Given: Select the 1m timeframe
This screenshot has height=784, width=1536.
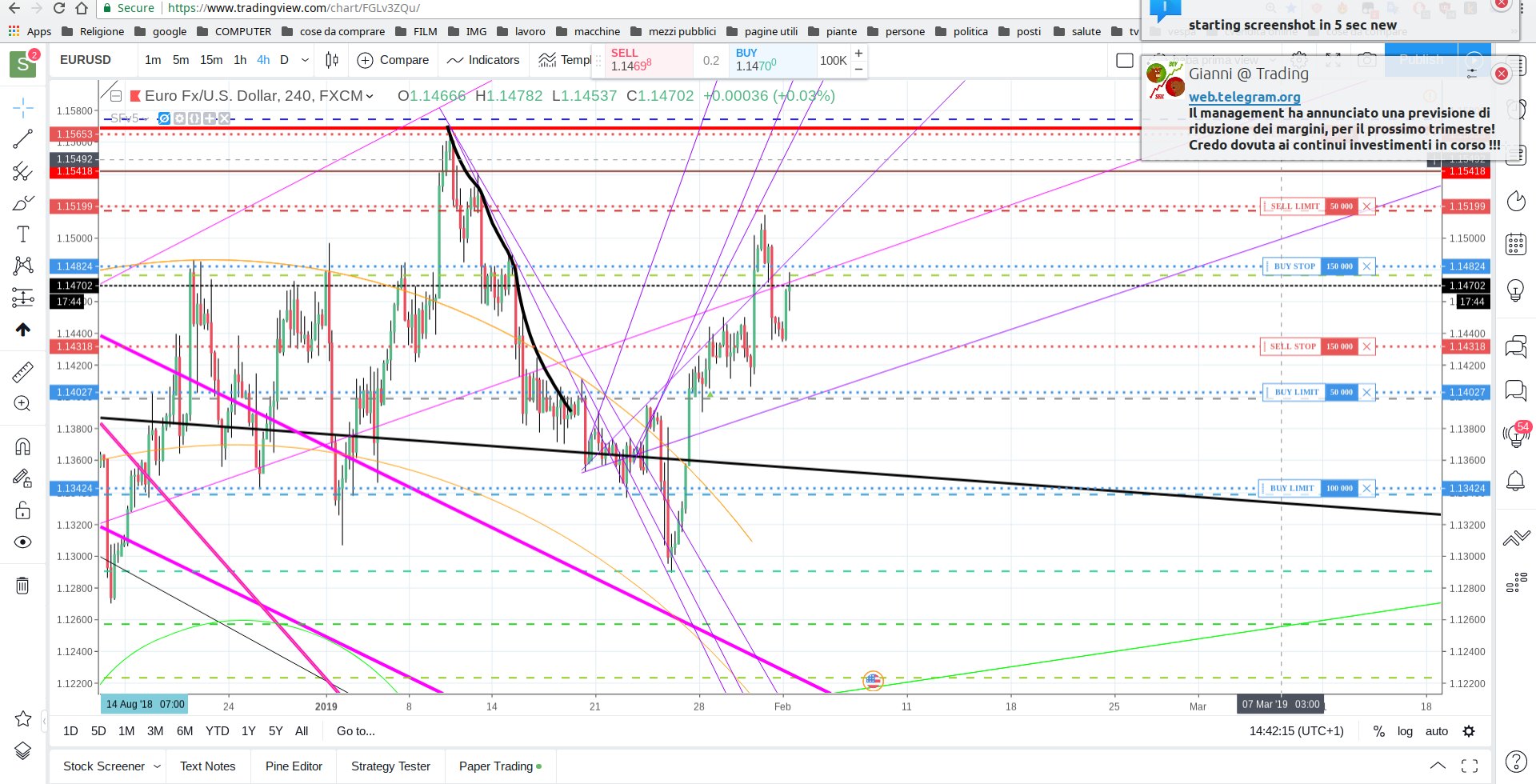Looking at the screenshot, I should (x=153, y=60).
